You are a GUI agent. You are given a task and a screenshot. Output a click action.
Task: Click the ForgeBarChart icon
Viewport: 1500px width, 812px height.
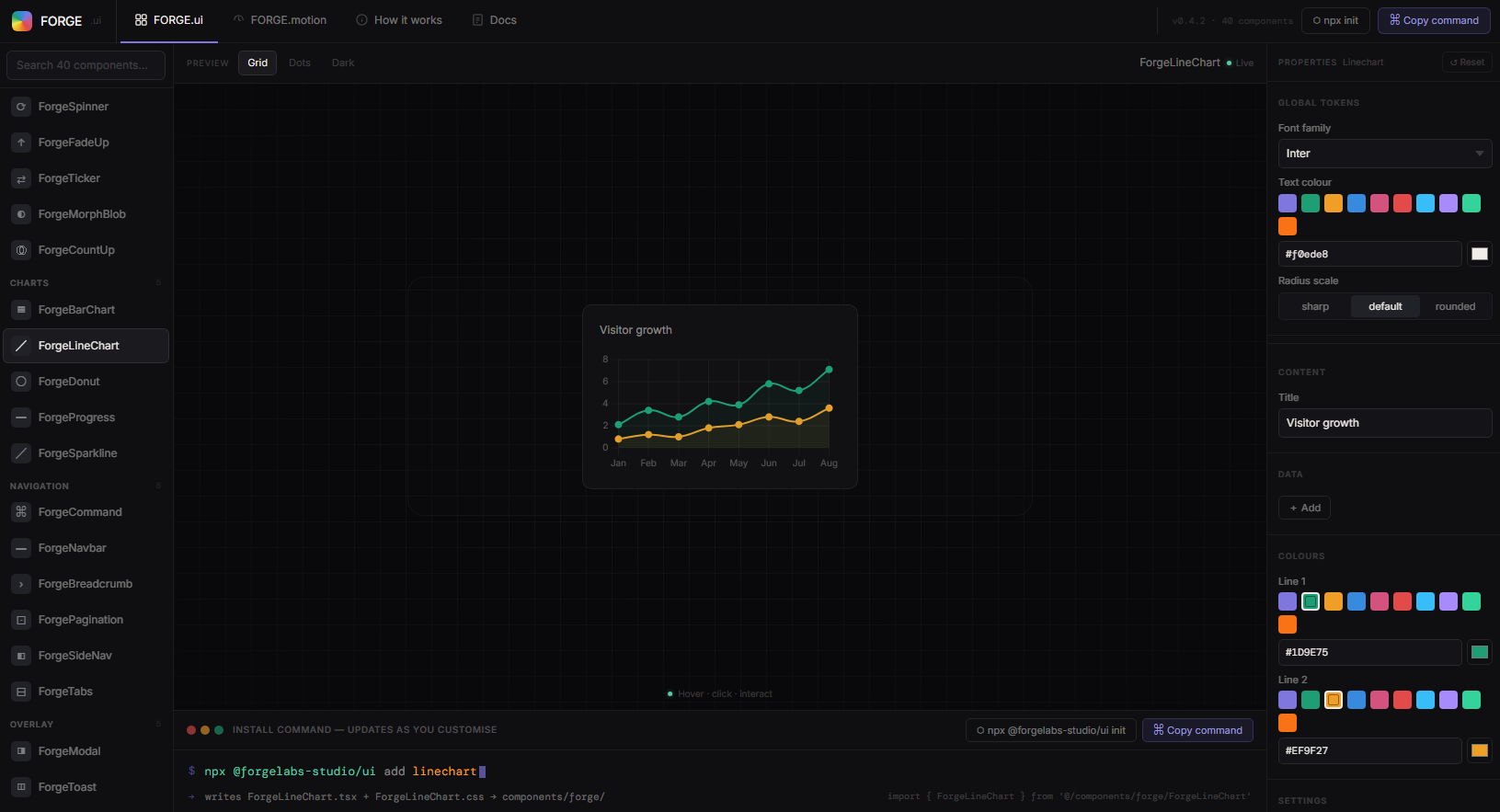pos(21,310)
